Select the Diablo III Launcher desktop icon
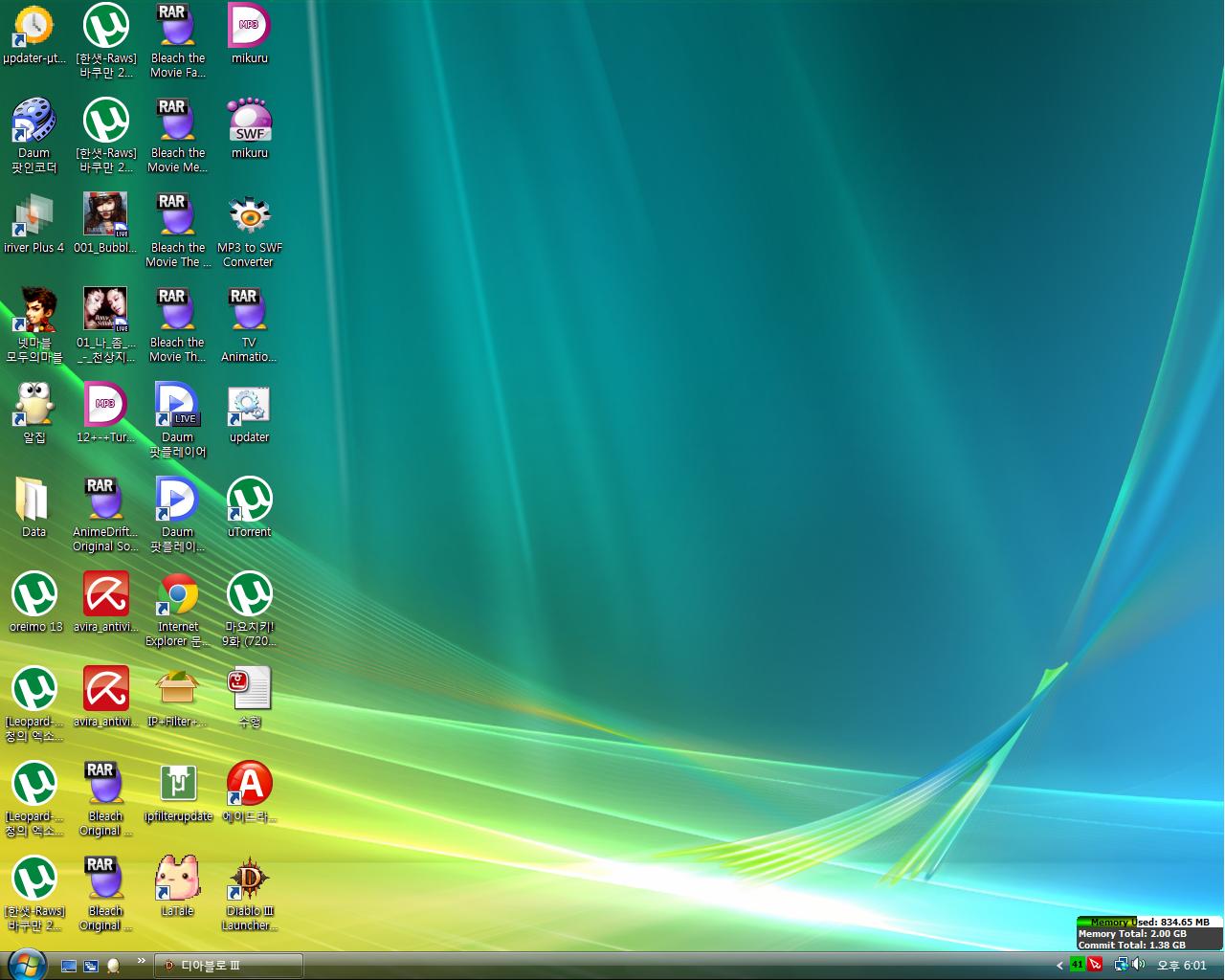 pyautogui.click(x=249, y=880)
